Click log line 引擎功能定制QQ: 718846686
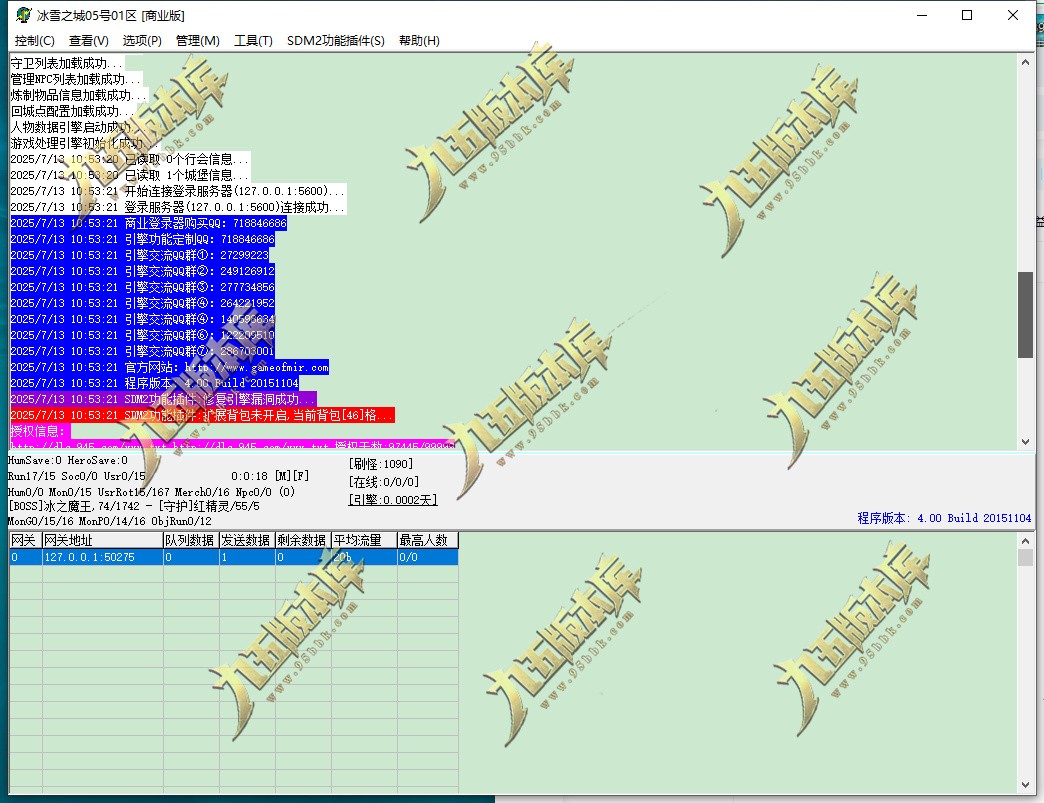Screen dimensions: 1044x803 tap(142, 239)
